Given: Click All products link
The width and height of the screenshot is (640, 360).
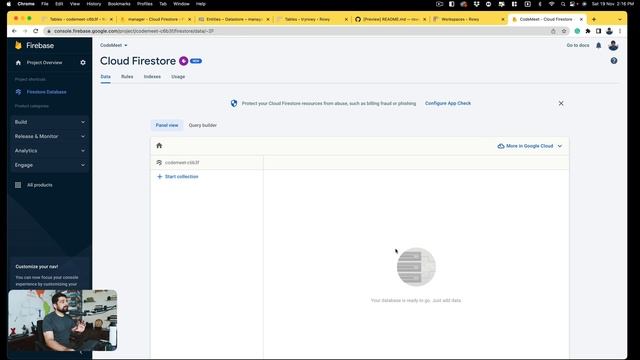Looking at the screenshot, I should click(x=40, y=185).
